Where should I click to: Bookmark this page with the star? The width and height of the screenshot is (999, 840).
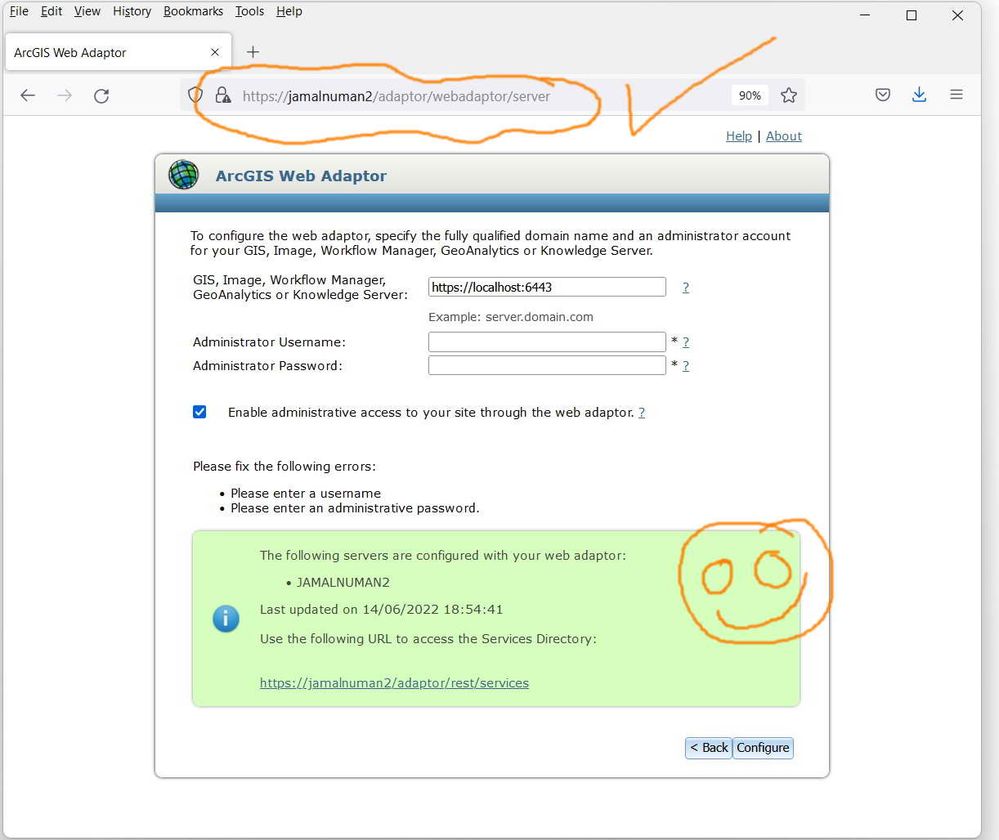[x=789, y=96]
